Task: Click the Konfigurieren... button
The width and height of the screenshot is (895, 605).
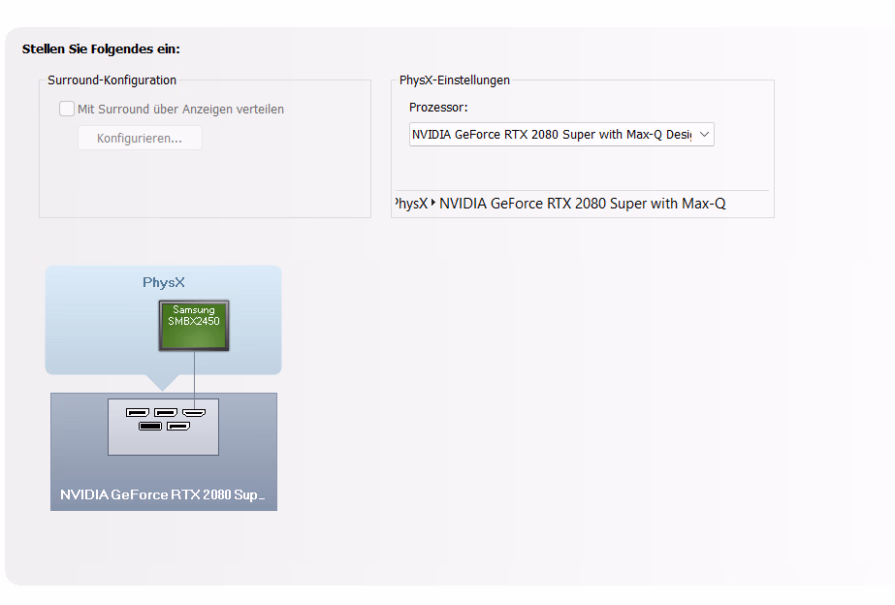Action: tap(140, 138)
